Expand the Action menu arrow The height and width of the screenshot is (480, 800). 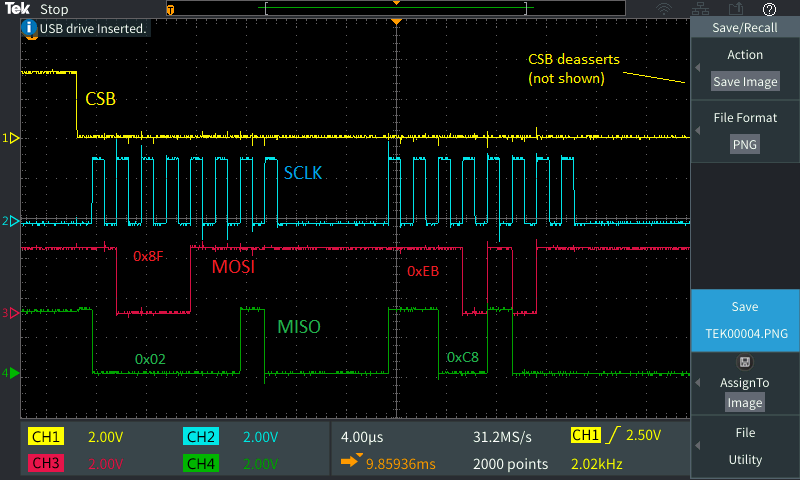[x=697, y=67]
